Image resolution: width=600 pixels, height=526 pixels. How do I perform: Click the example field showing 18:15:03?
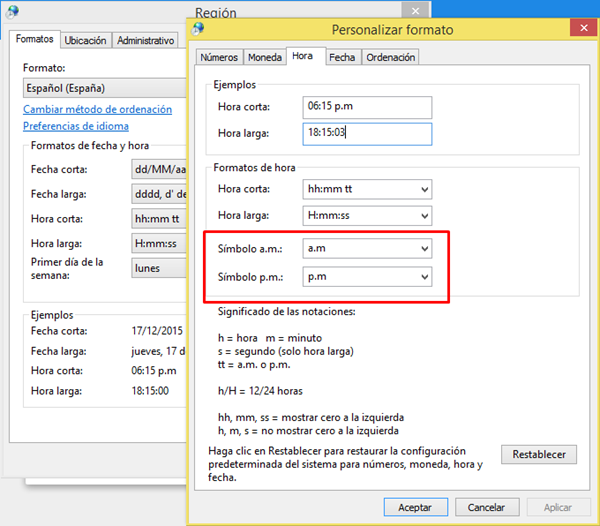[366, 133]
